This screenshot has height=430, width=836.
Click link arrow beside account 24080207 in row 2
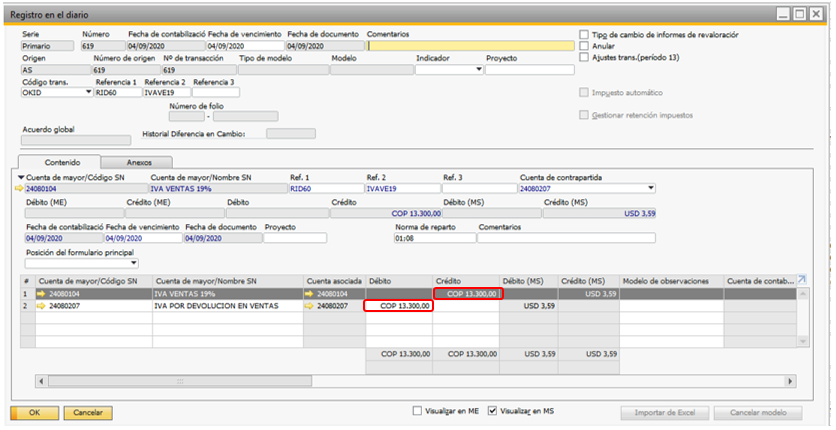[42, 307]
